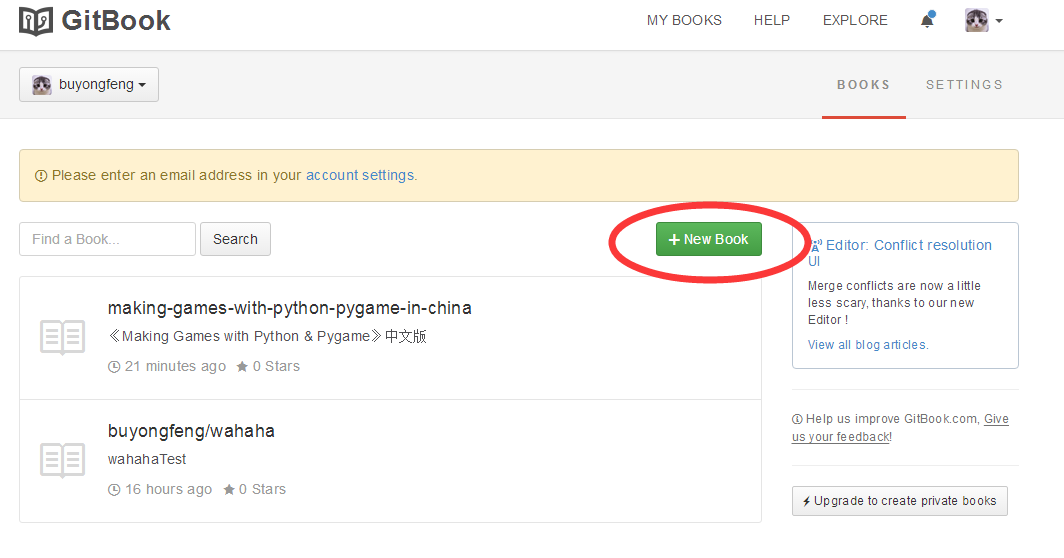Open the notifications bell

click(928, 20)
